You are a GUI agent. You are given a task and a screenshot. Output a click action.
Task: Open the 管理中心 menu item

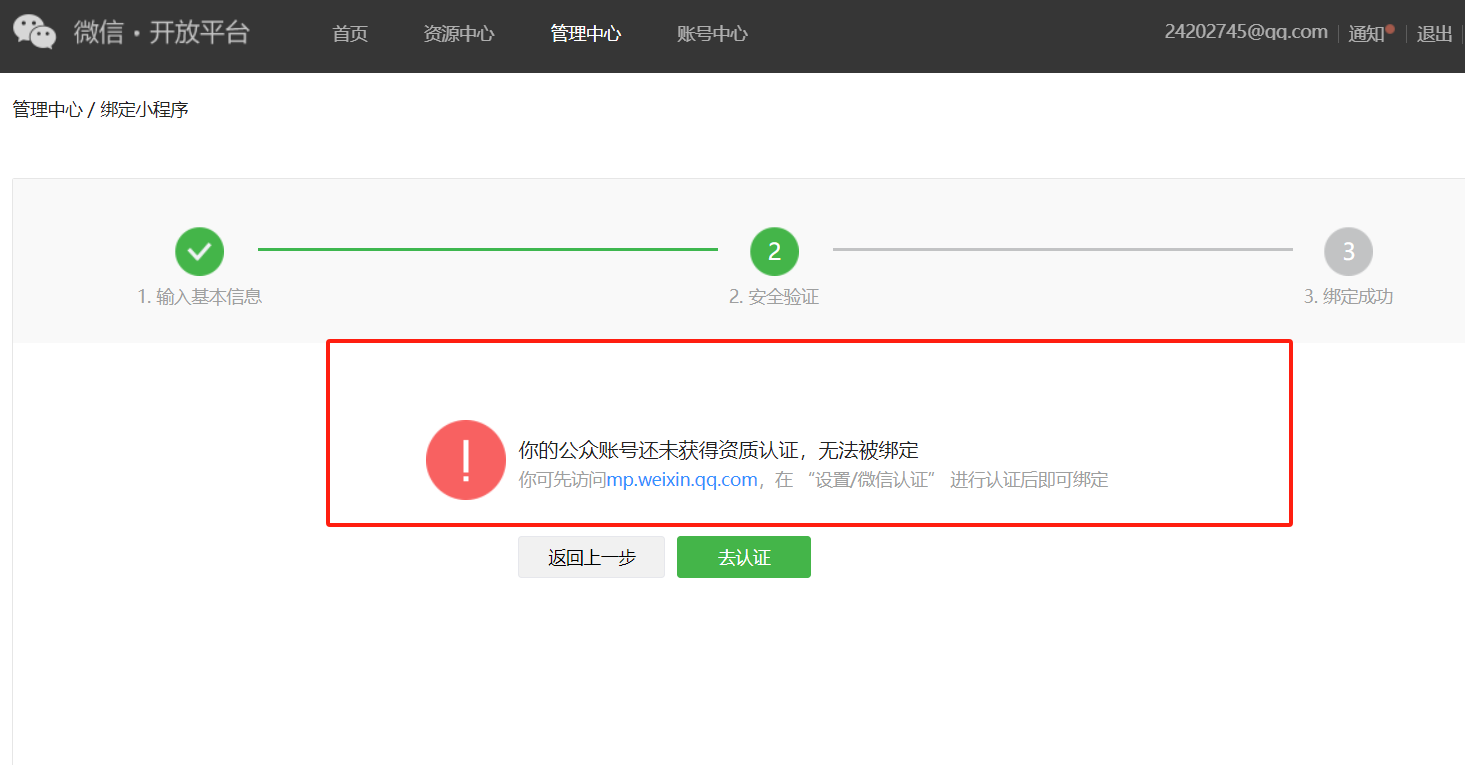coord(586,34)
